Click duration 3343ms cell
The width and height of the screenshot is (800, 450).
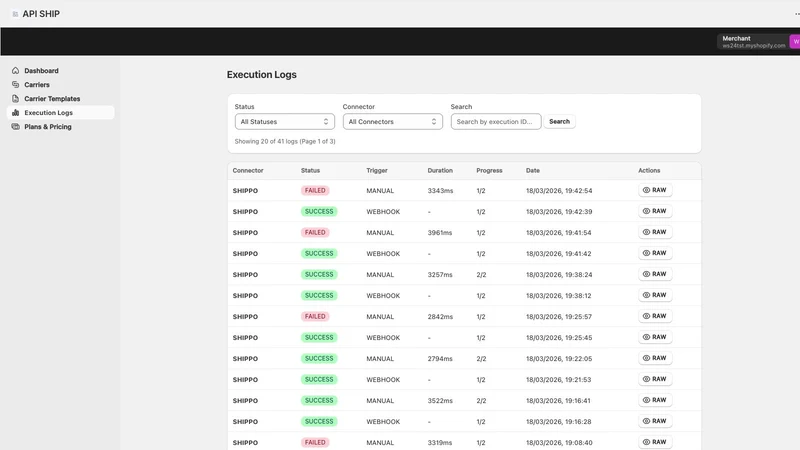(x=440, y=191)
